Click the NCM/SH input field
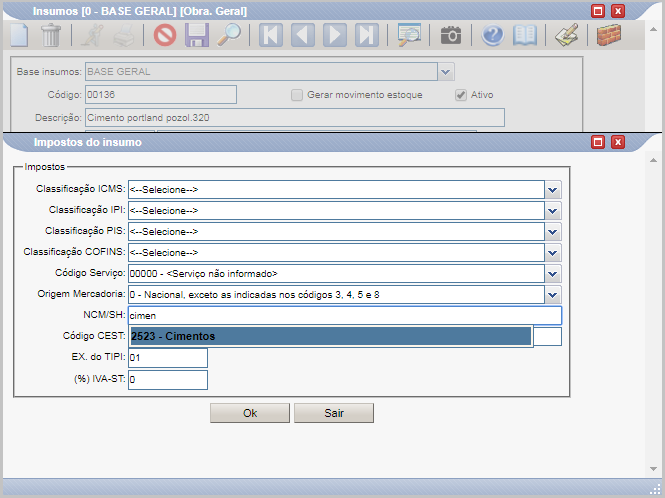Viewport: 665px width, 498px height. click(345, 316)
